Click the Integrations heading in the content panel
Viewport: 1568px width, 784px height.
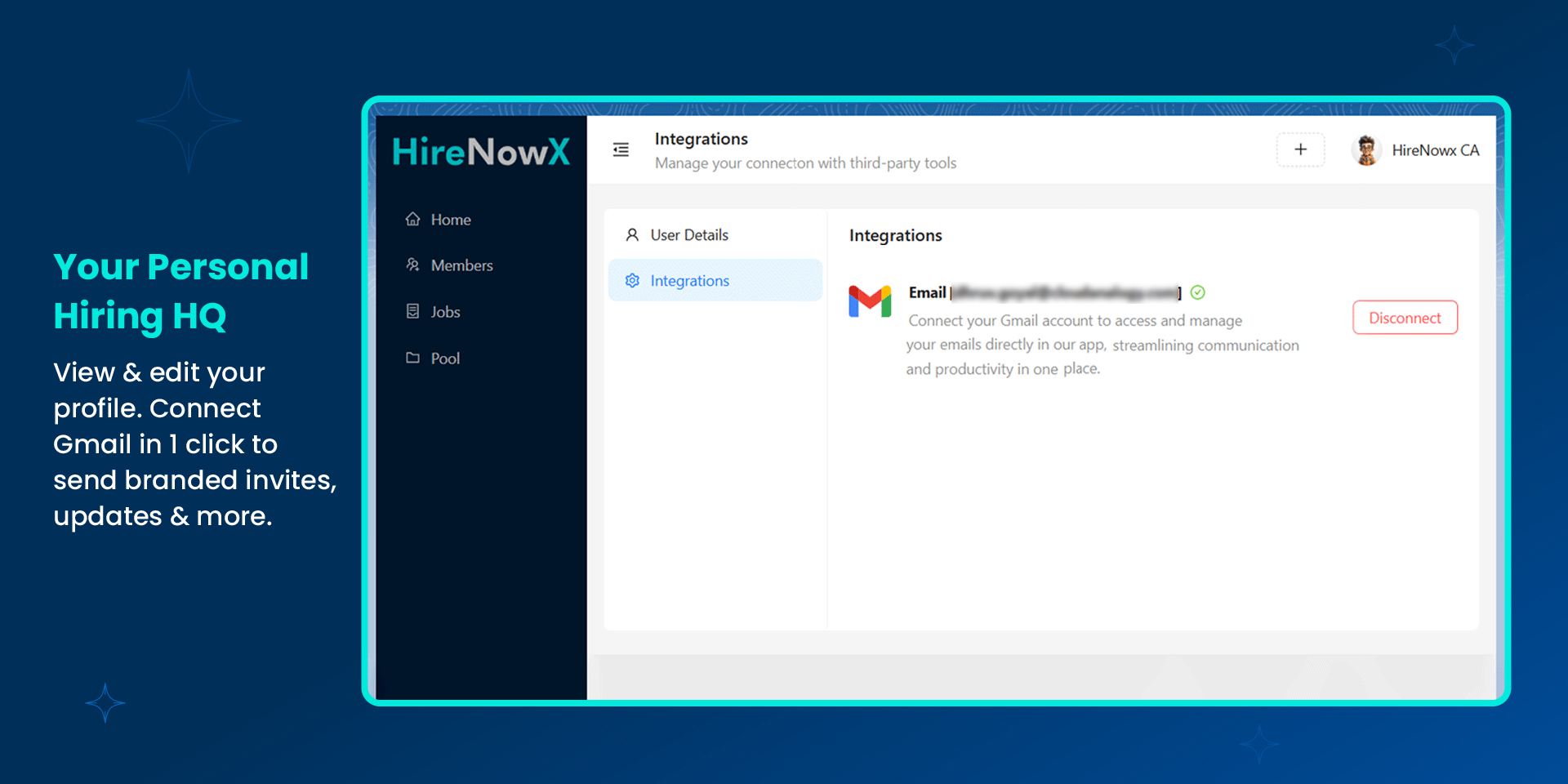tap(895, 235)
